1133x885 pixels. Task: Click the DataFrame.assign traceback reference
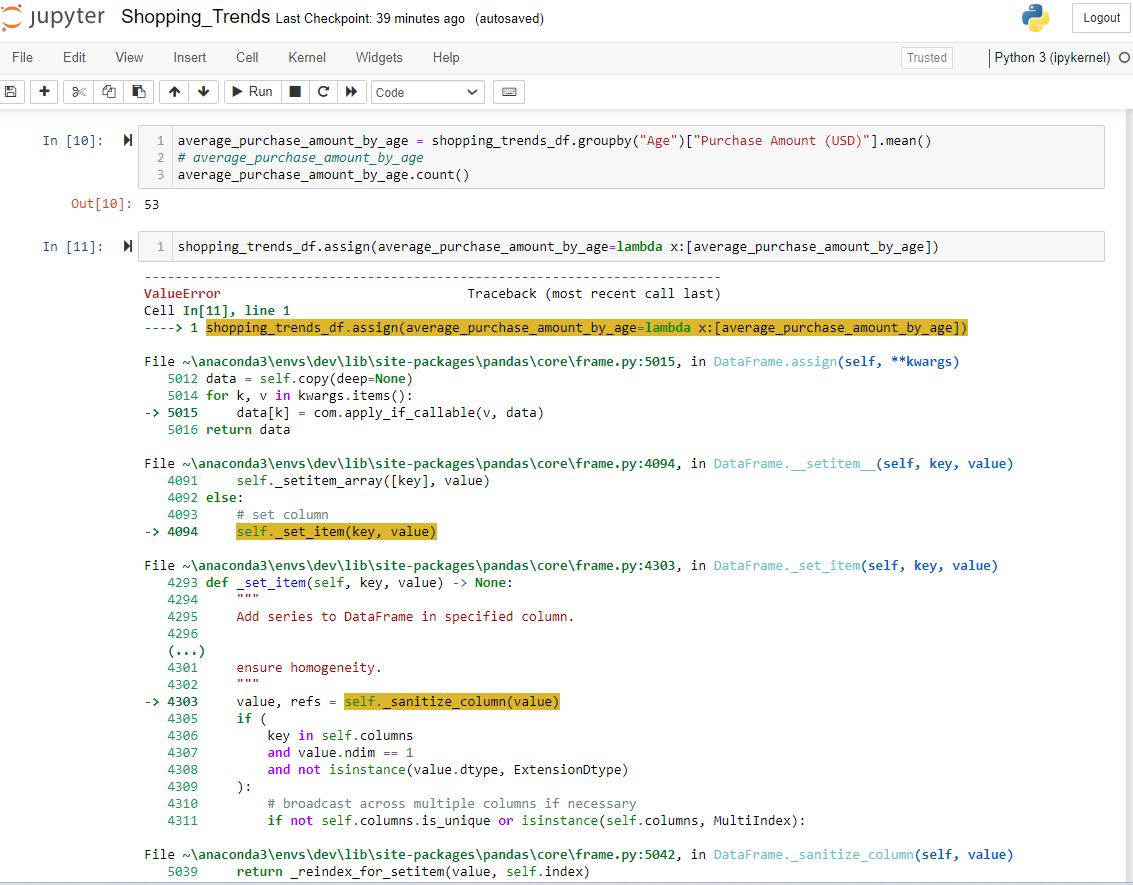tap(775, 361)
